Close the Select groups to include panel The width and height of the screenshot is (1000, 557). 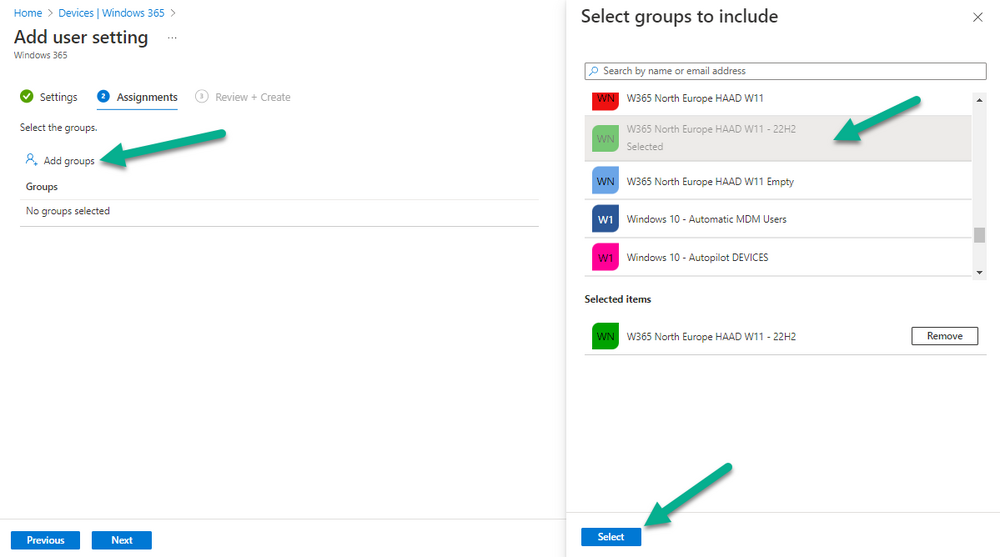(x=978, y=17)
